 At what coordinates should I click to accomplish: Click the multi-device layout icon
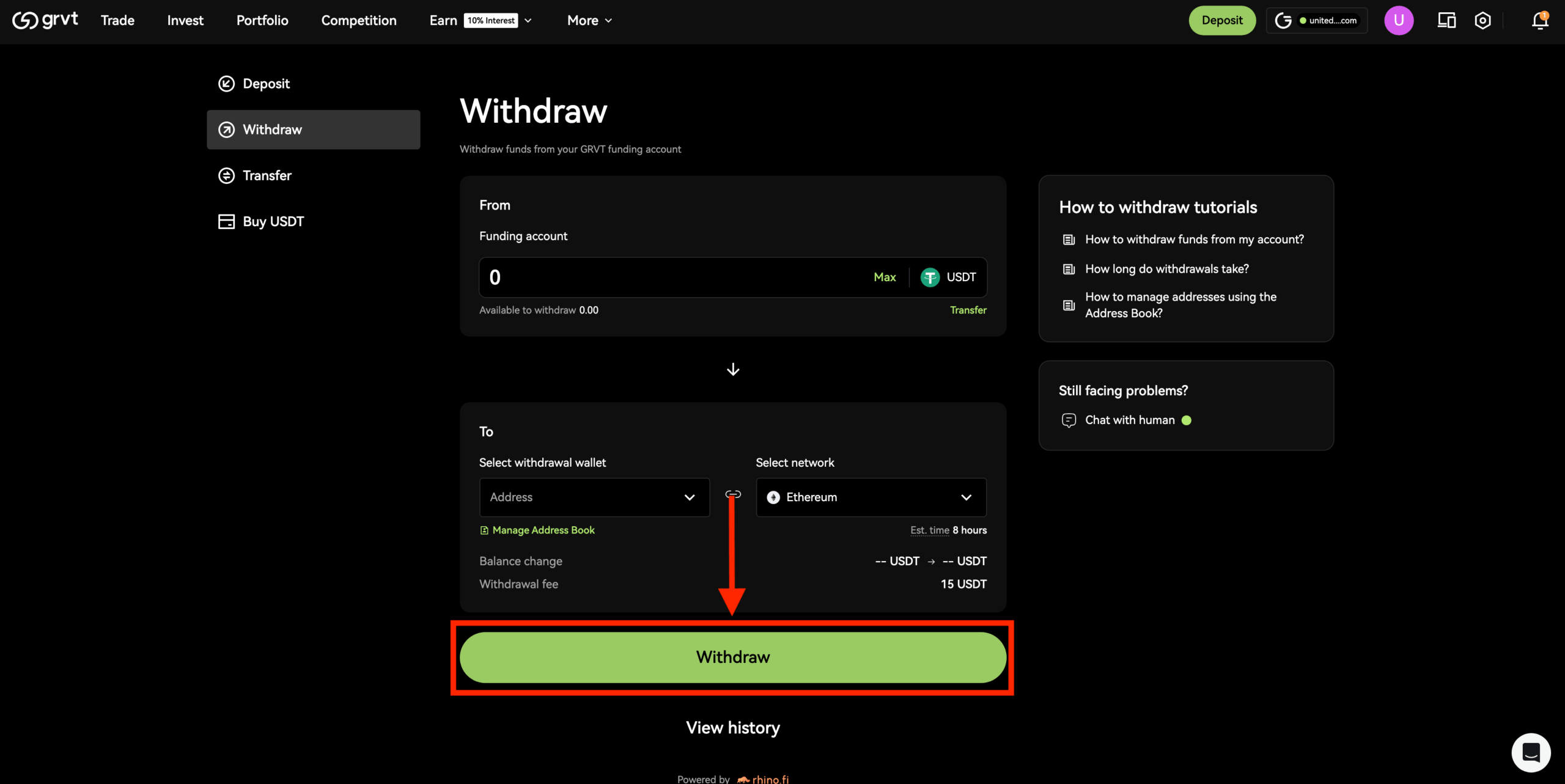coord(1446,21)
